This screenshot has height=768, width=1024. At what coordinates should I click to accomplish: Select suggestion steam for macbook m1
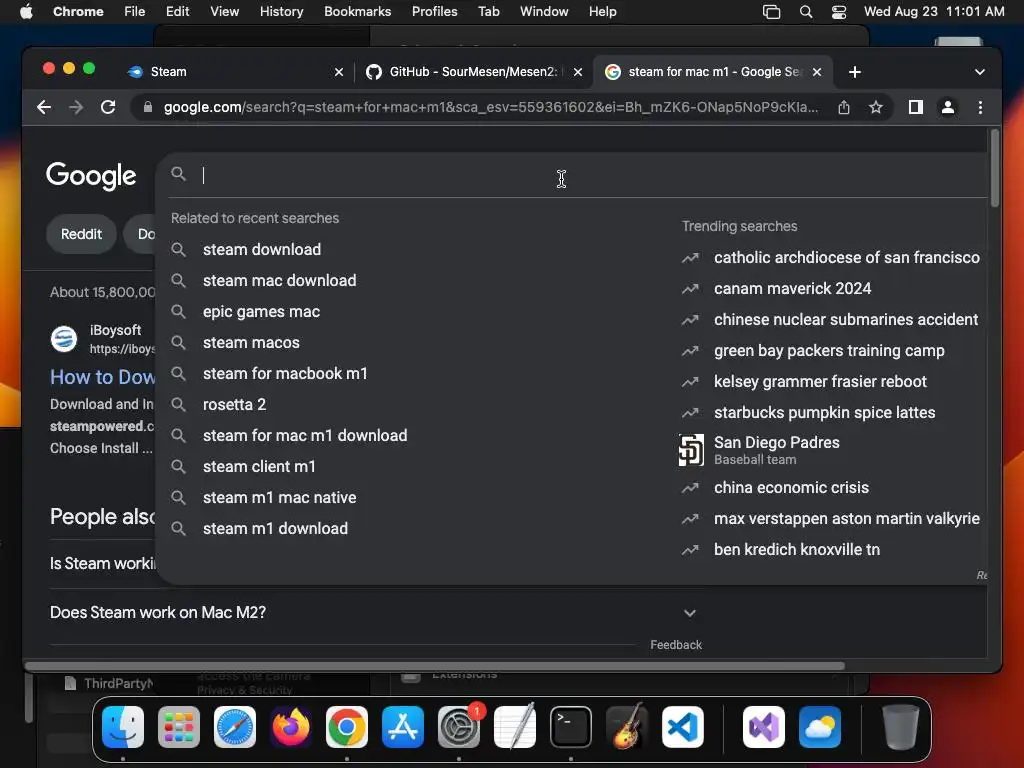click(x=285, y=374)
